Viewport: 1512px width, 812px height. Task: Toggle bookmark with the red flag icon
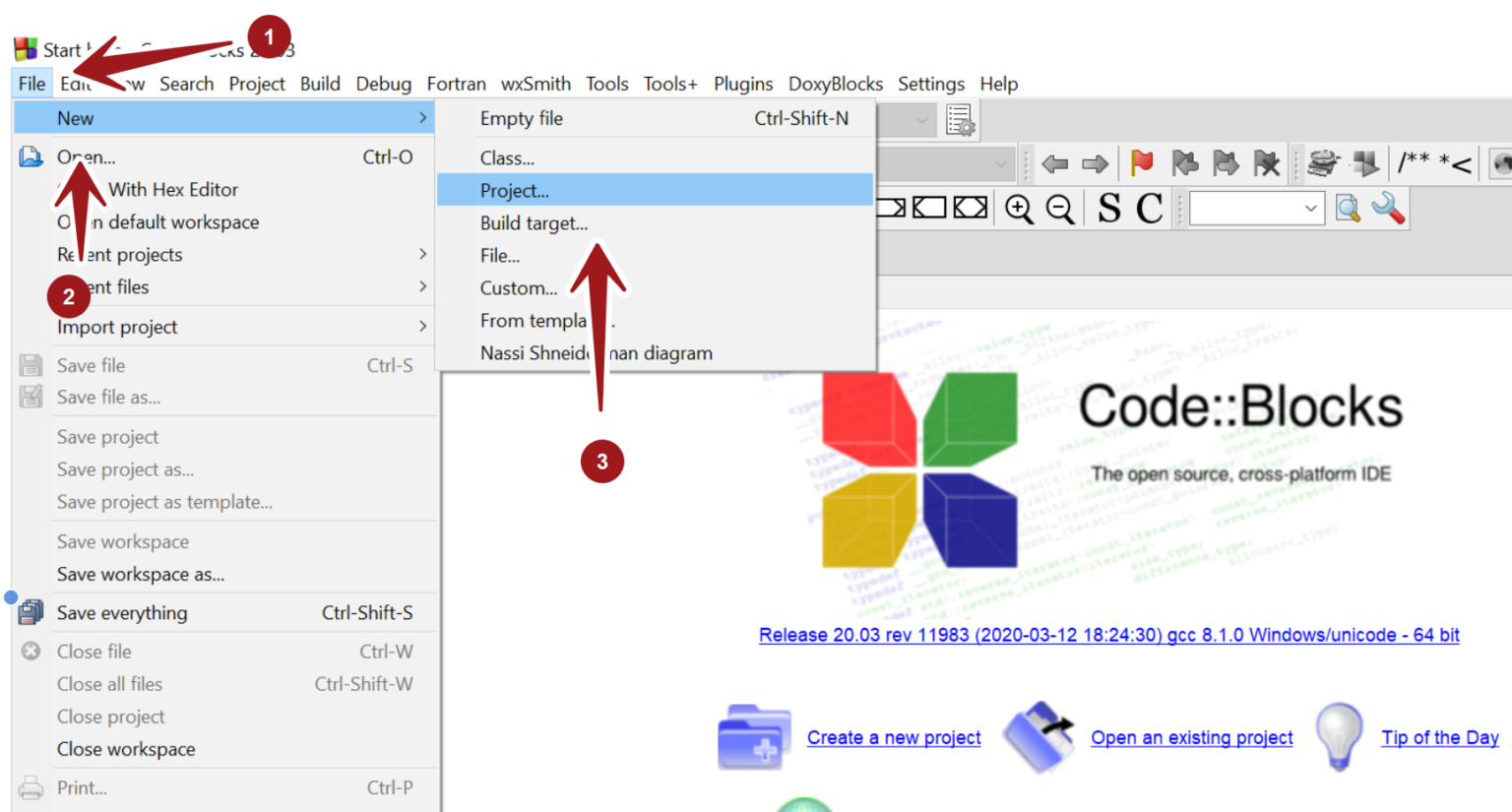[x=1142, y=163]
